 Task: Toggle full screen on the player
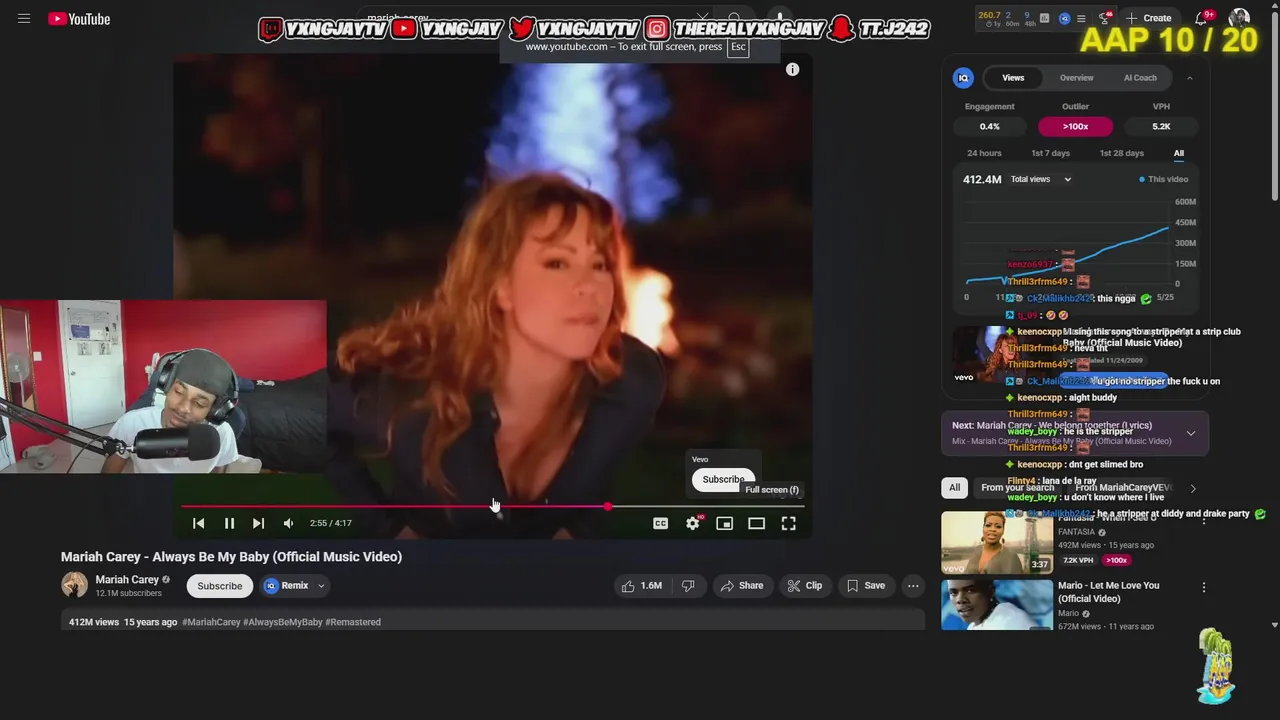[788, 523]
